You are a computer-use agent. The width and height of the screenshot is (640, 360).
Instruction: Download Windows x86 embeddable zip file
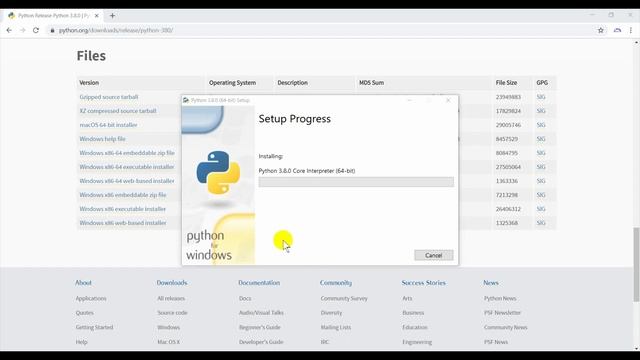(122, 195)
